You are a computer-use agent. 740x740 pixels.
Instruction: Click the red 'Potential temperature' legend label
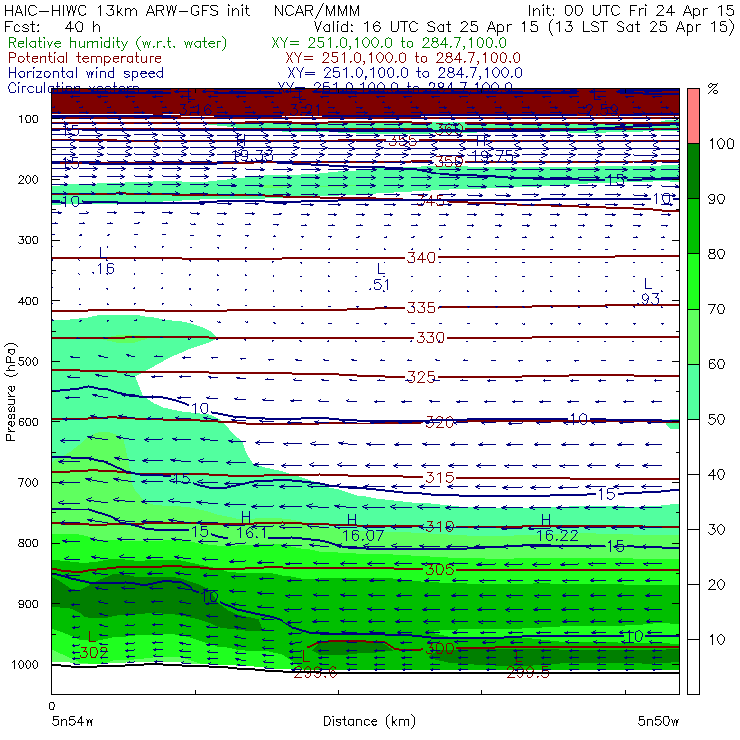pyautogui.click(x=85, y=58)
